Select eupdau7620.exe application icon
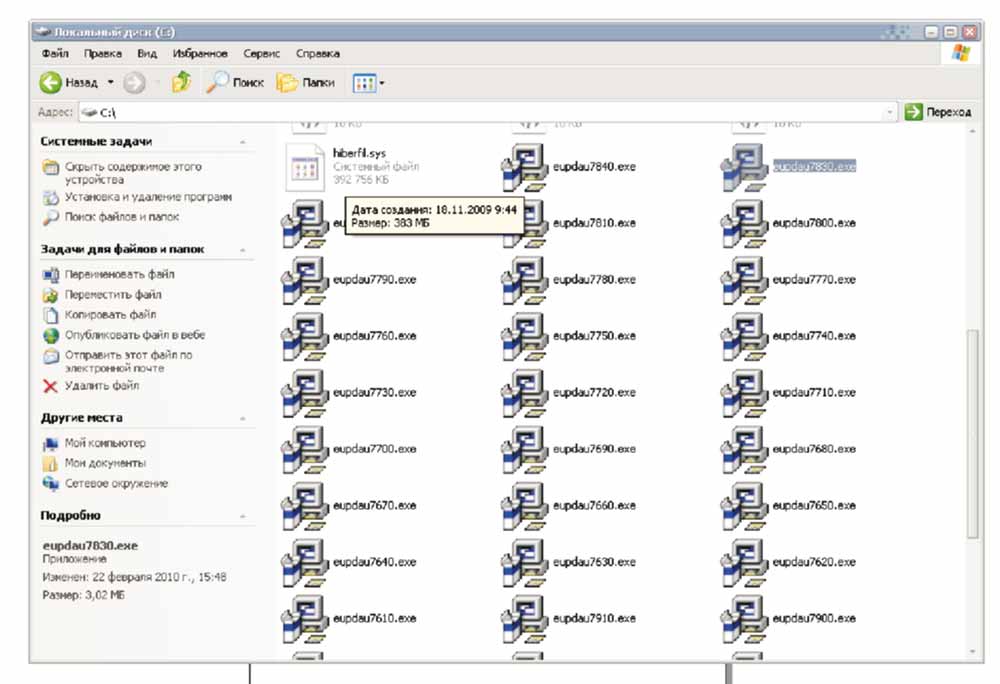The height and width of the screenshot is (684, 1000). click(743, 562)
